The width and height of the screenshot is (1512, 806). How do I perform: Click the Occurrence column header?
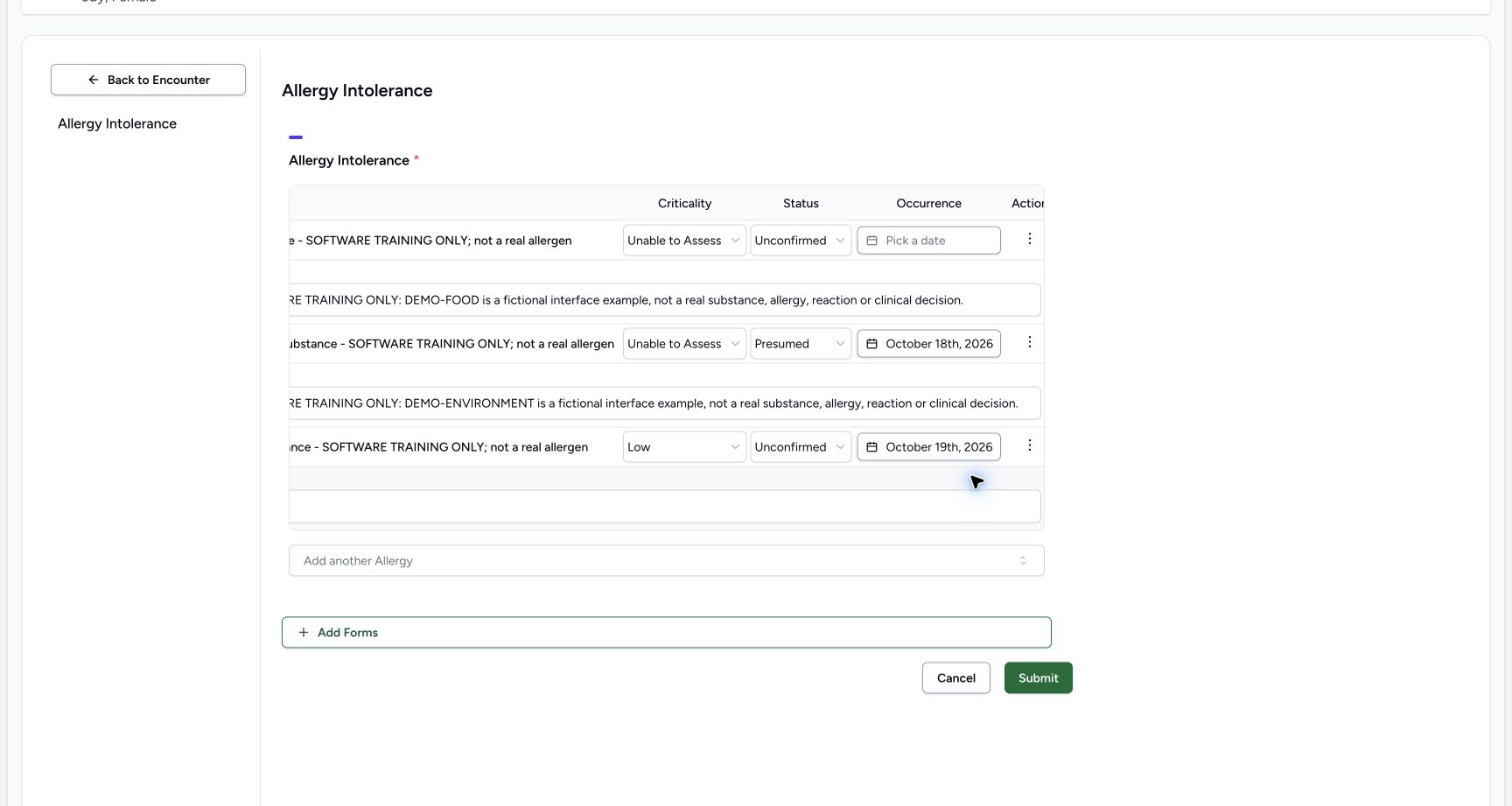928,203
